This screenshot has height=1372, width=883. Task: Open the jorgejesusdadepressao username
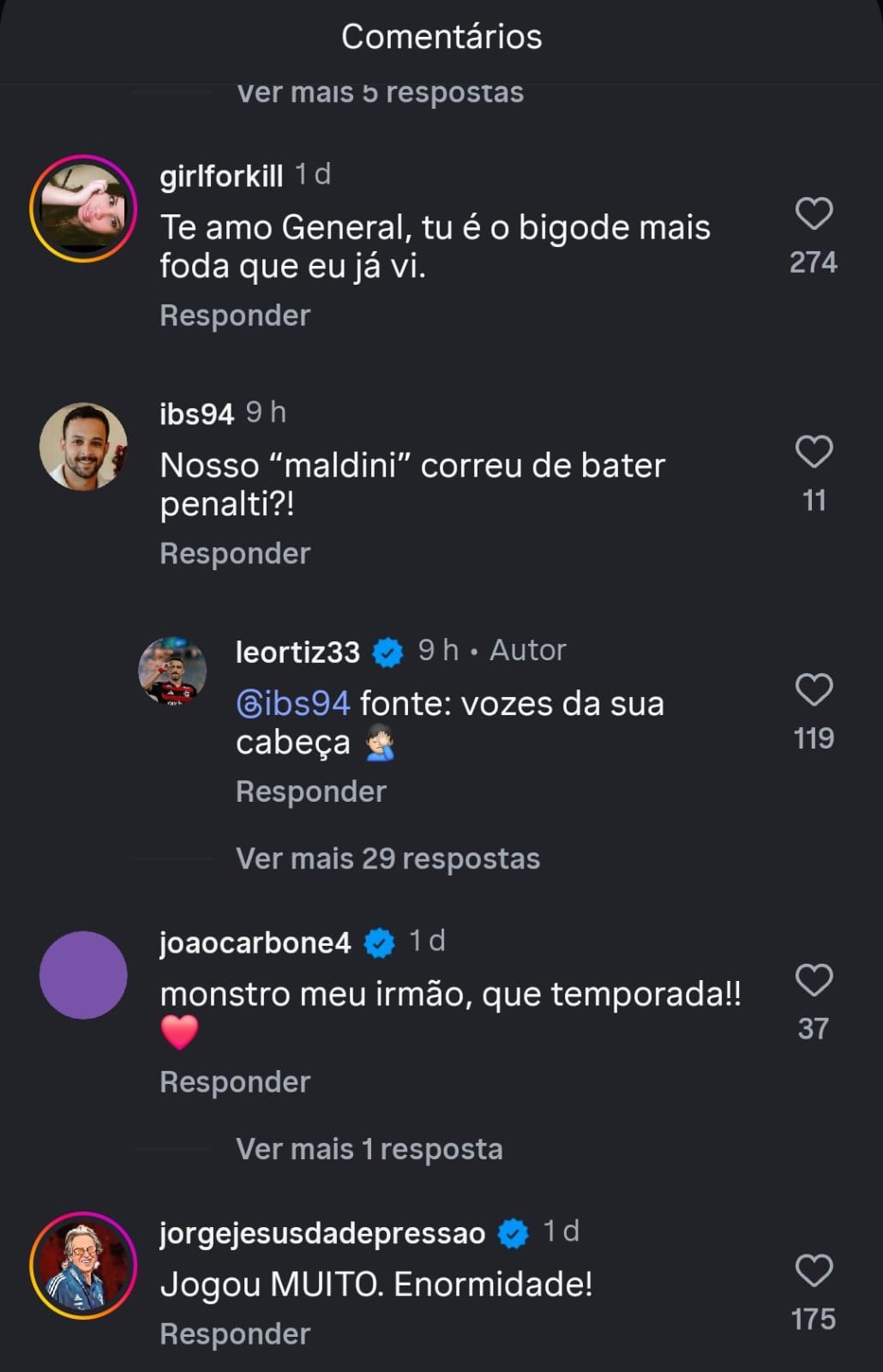(x=322, y=1233)
